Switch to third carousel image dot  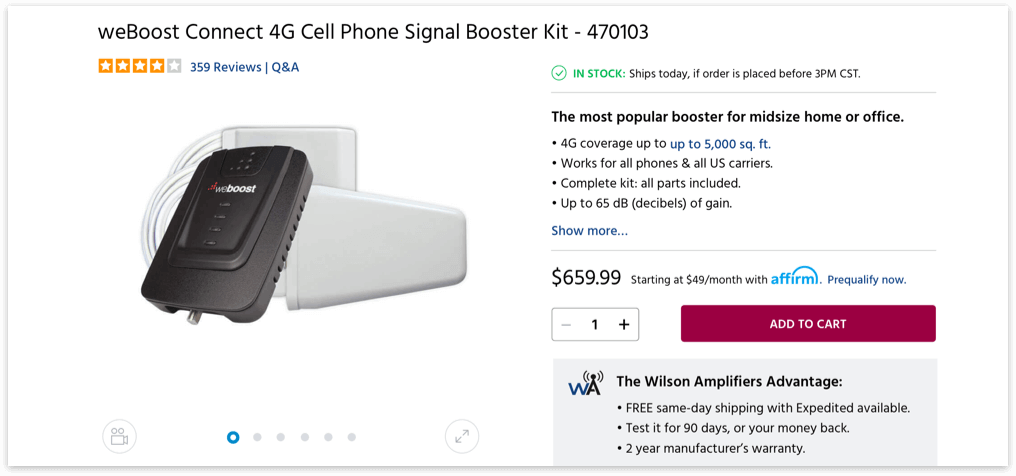[281, 437]
